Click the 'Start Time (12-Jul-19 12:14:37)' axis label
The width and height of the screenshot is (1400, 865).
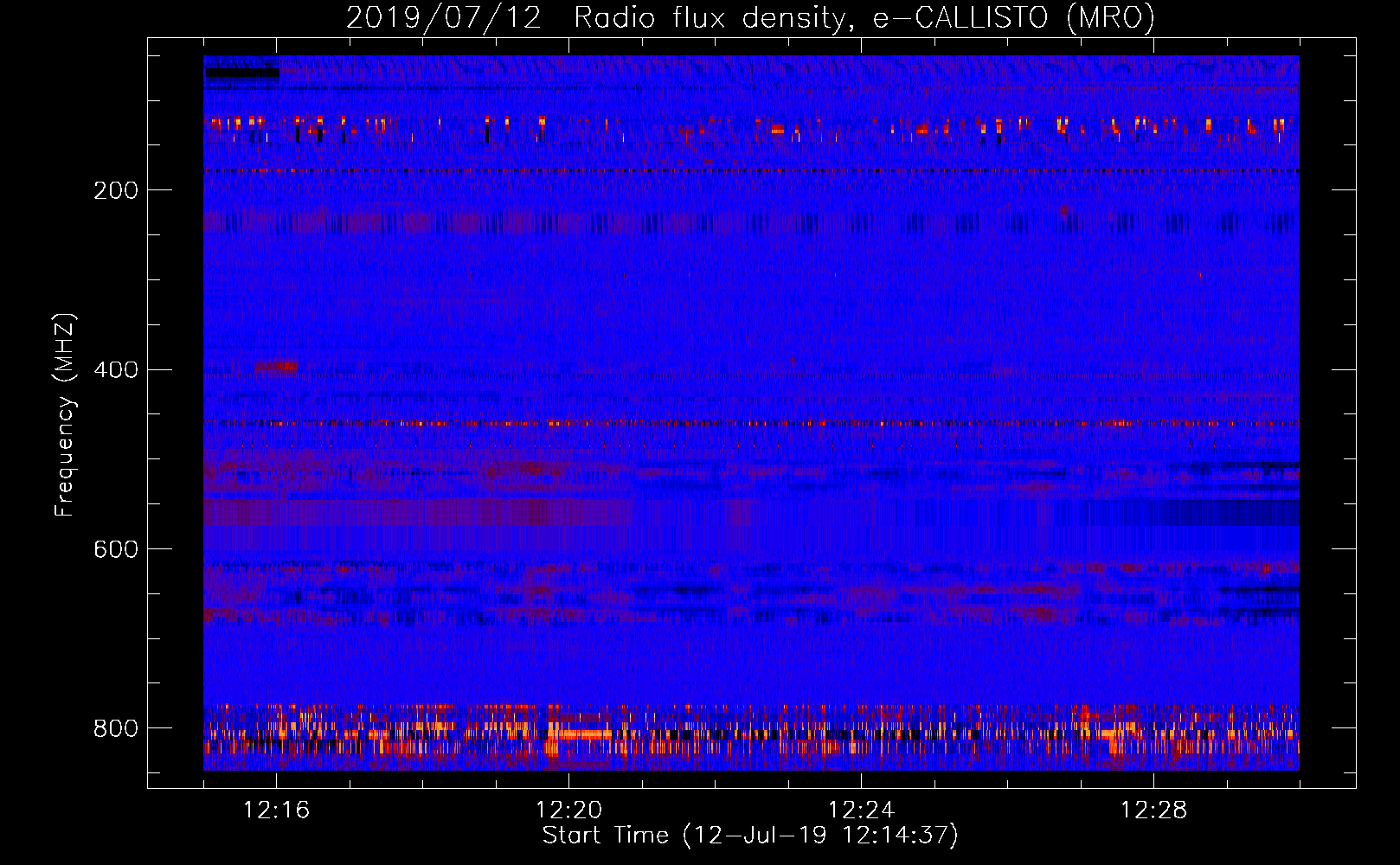pyautogui.click(x=750, y=836)
